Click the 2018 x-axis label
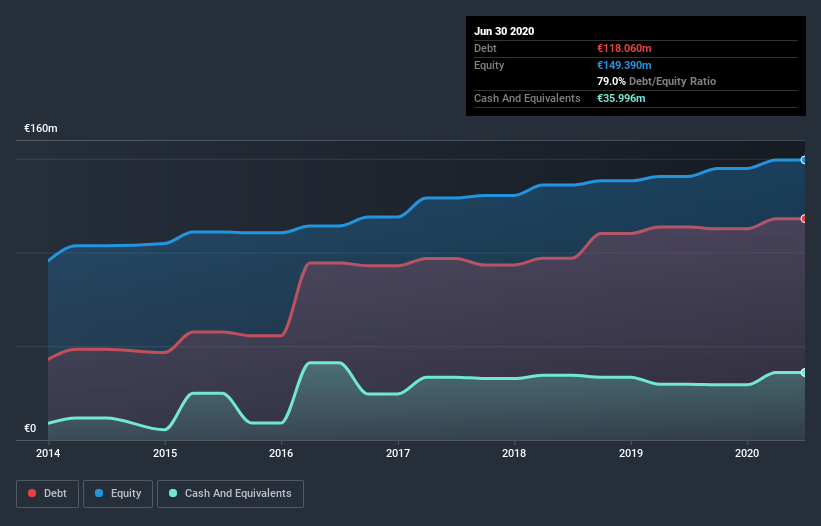This screenshot has height=526, width=821. (514, 453)
